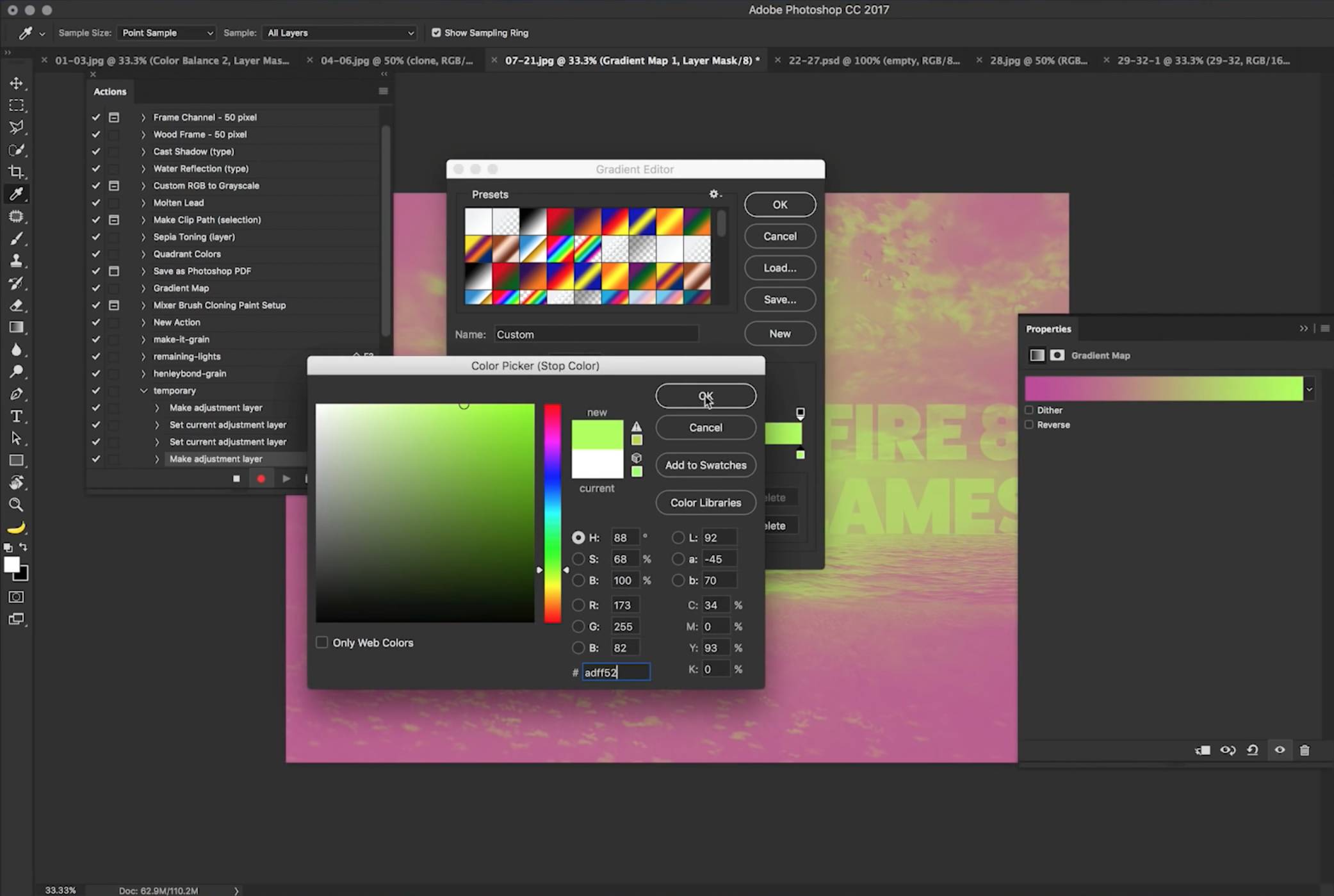Select Sample Size Point Sample dropdown
The image size is (1334, 896).
coord(163,33)
